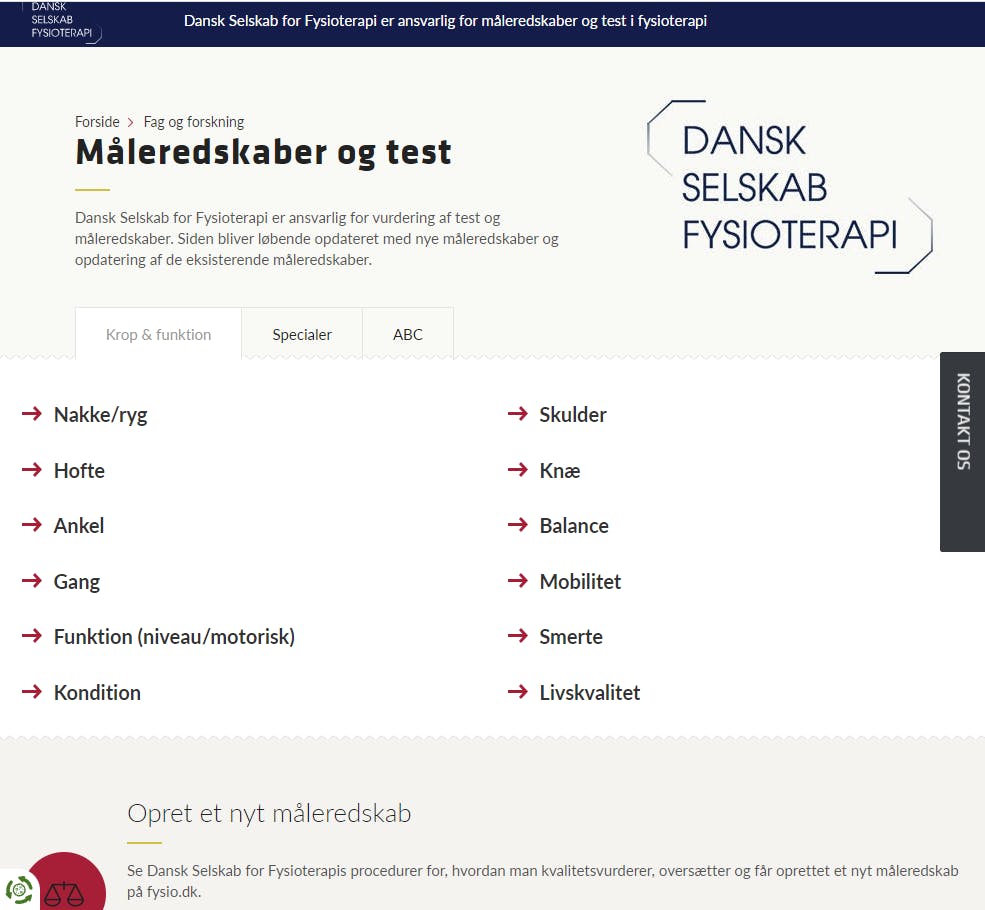This screenshot has width=985, height=910.
Task: Click the arrow icon beside Kondition
Action: click(x=32, y=692)
